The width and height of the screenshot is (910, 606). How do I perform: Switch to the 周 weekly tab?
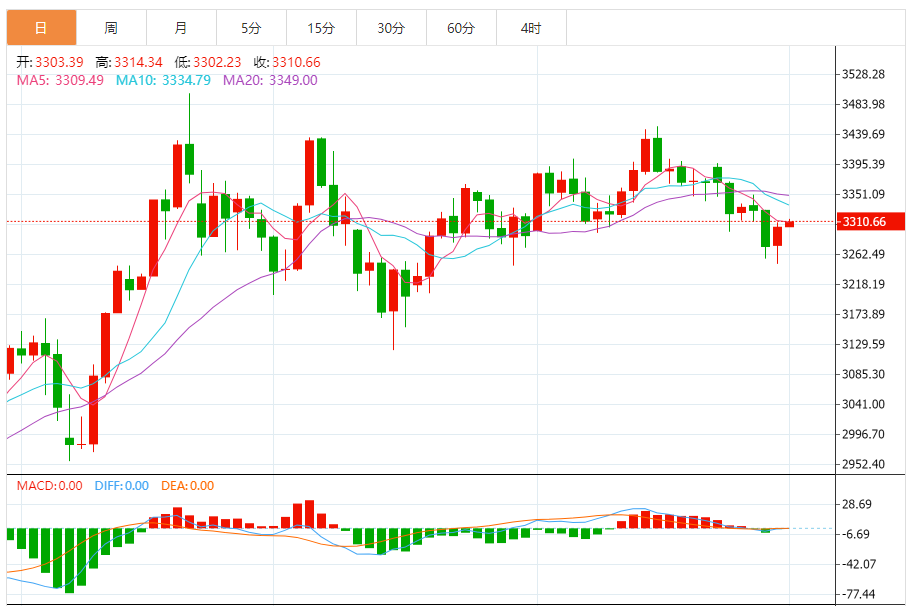pos(111,28)
